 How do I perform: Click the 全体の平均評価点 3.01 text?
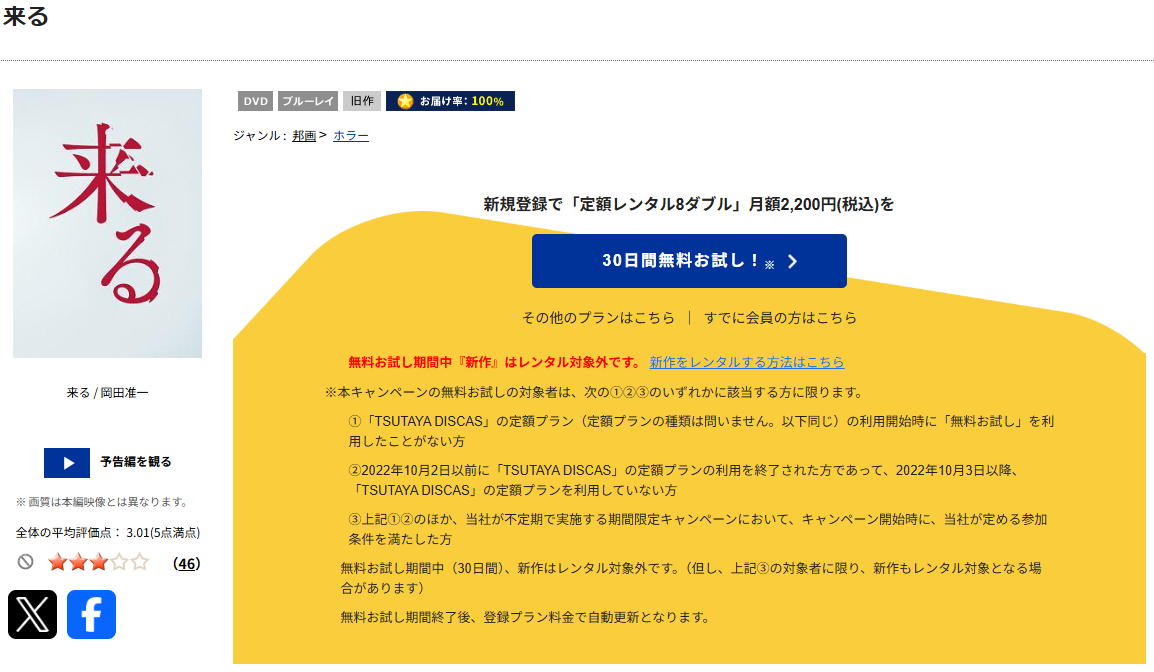[x=108, y=533]
